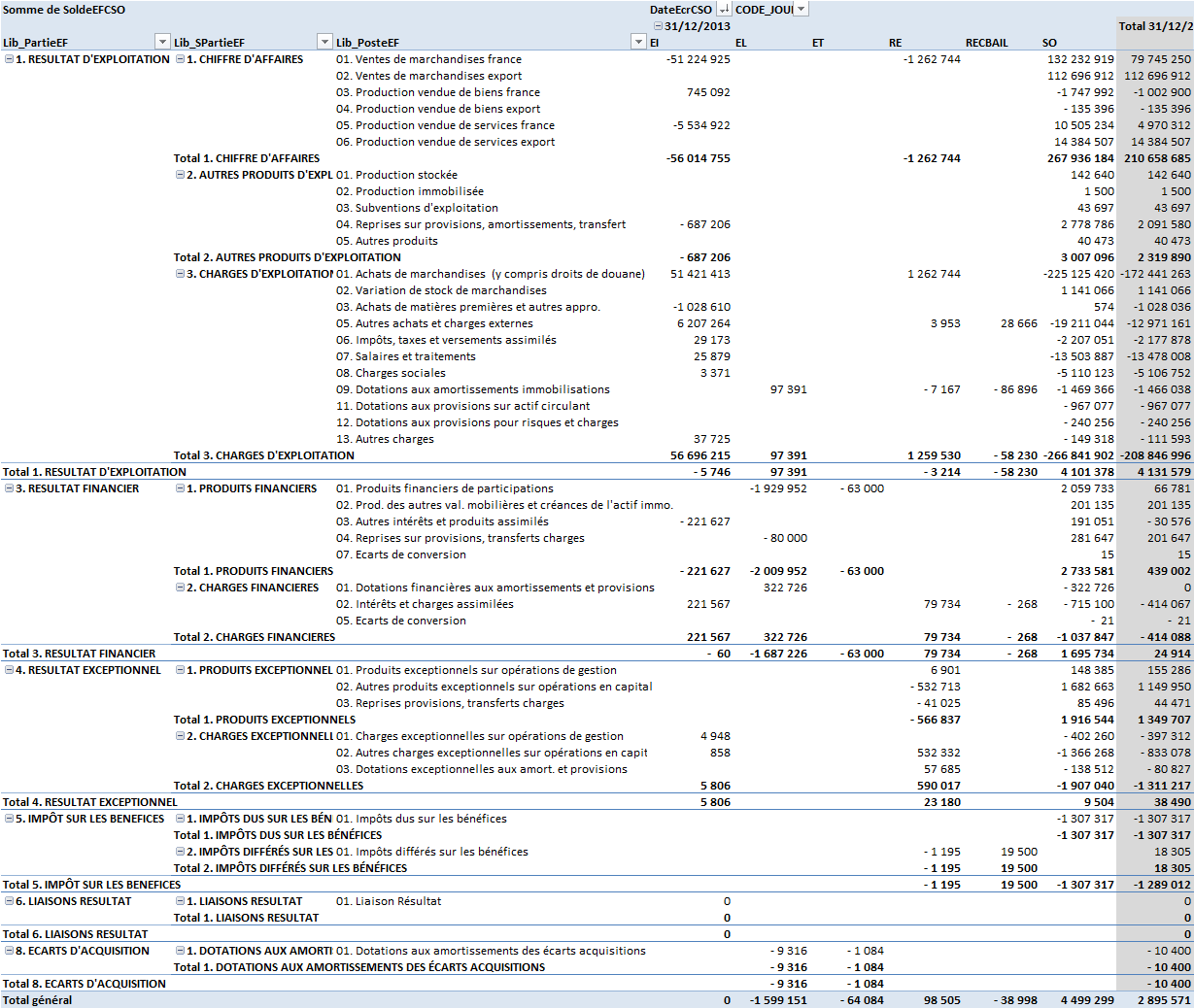The height and width of the screenshot is (1008, 1194).
Task: Select row '01. Impôts dus sur les bénéfices'
Action: 422,819
